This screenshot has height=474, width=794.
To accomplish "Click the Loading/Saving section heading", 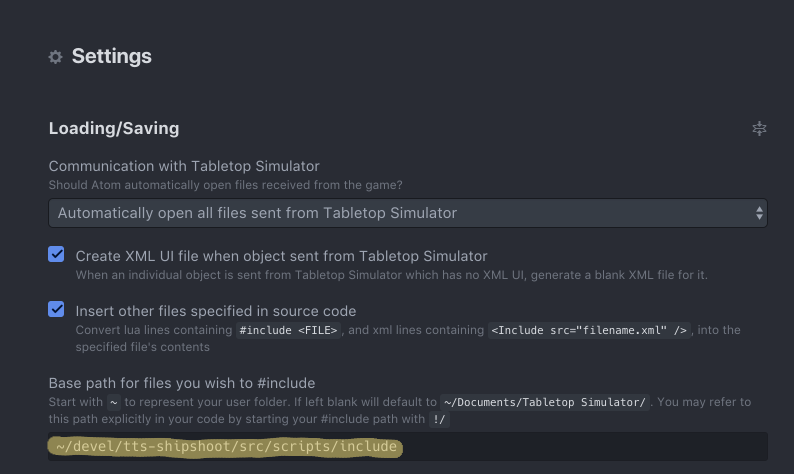I will (114, 129).
